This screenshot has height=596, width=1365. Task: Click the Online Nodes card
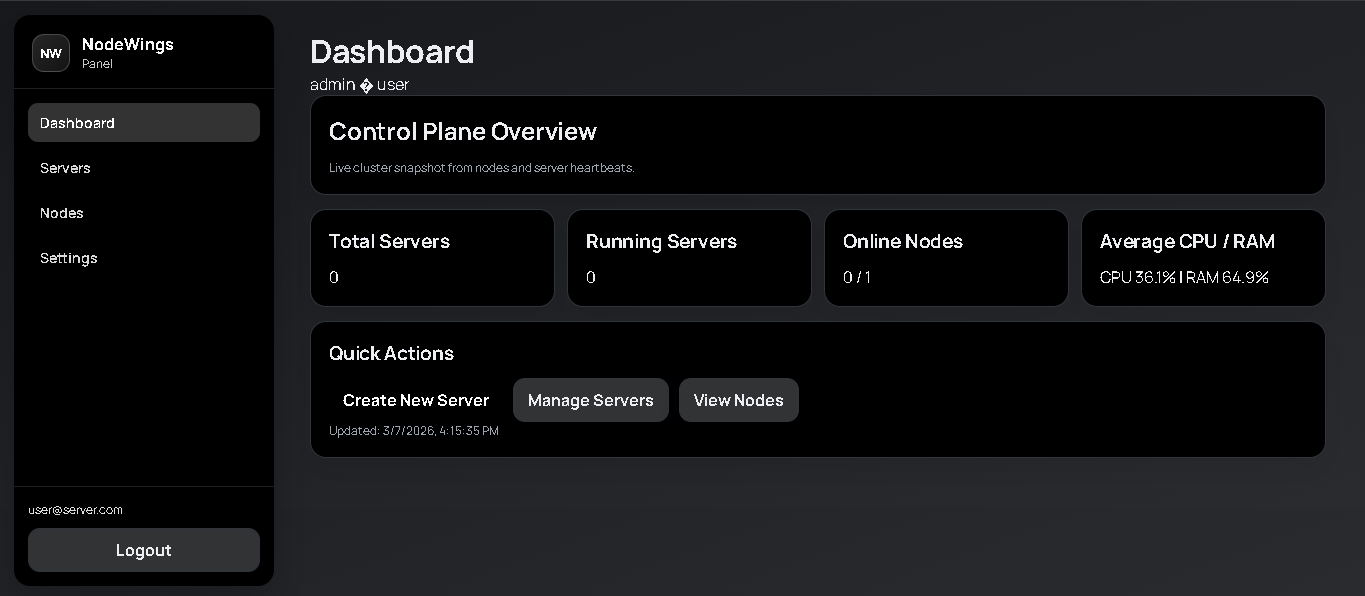(x=946, y=257)
